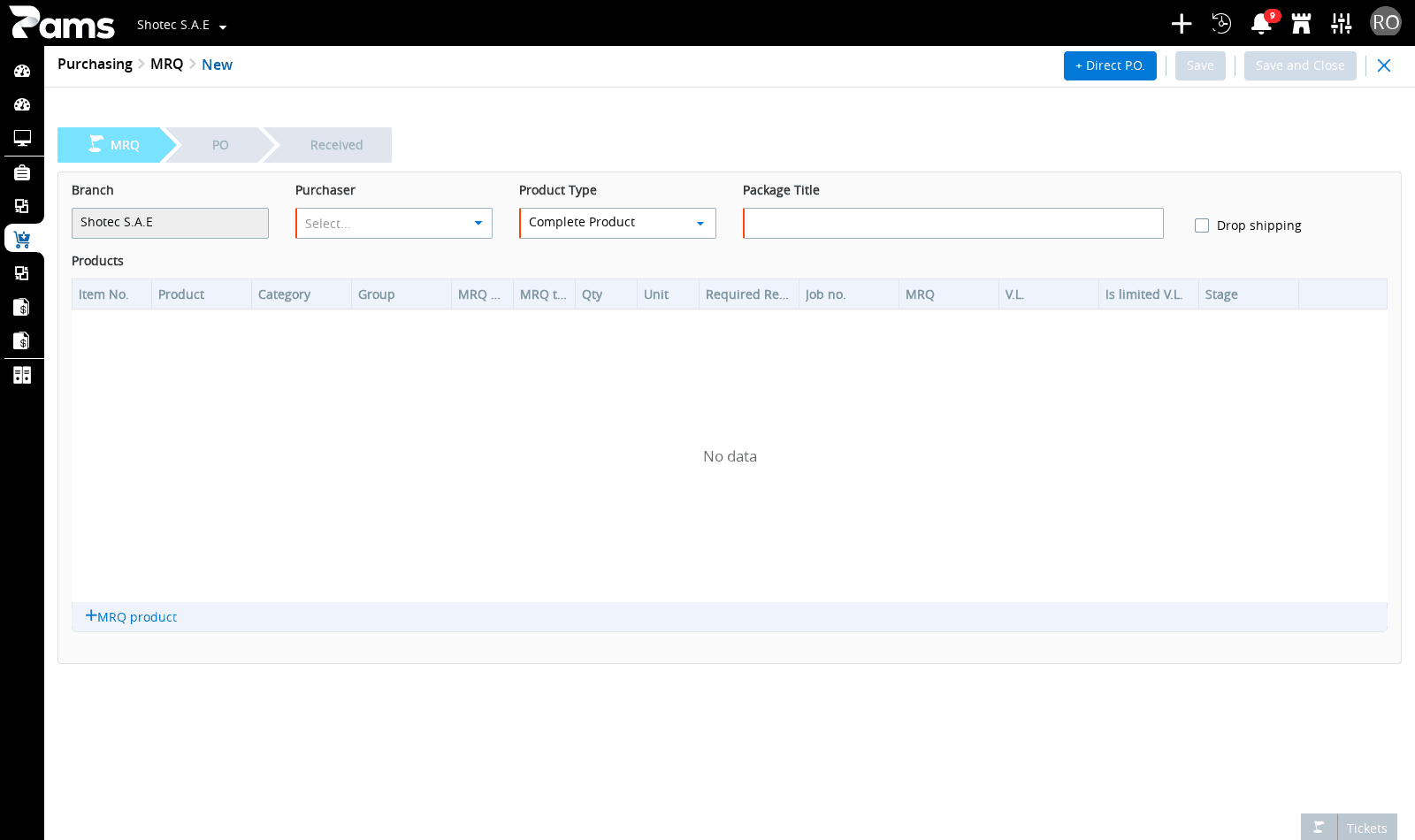The width and height of the screenshot is (1415, 840).
Task: Click the Save and Close button
Action: (1300, 65)
